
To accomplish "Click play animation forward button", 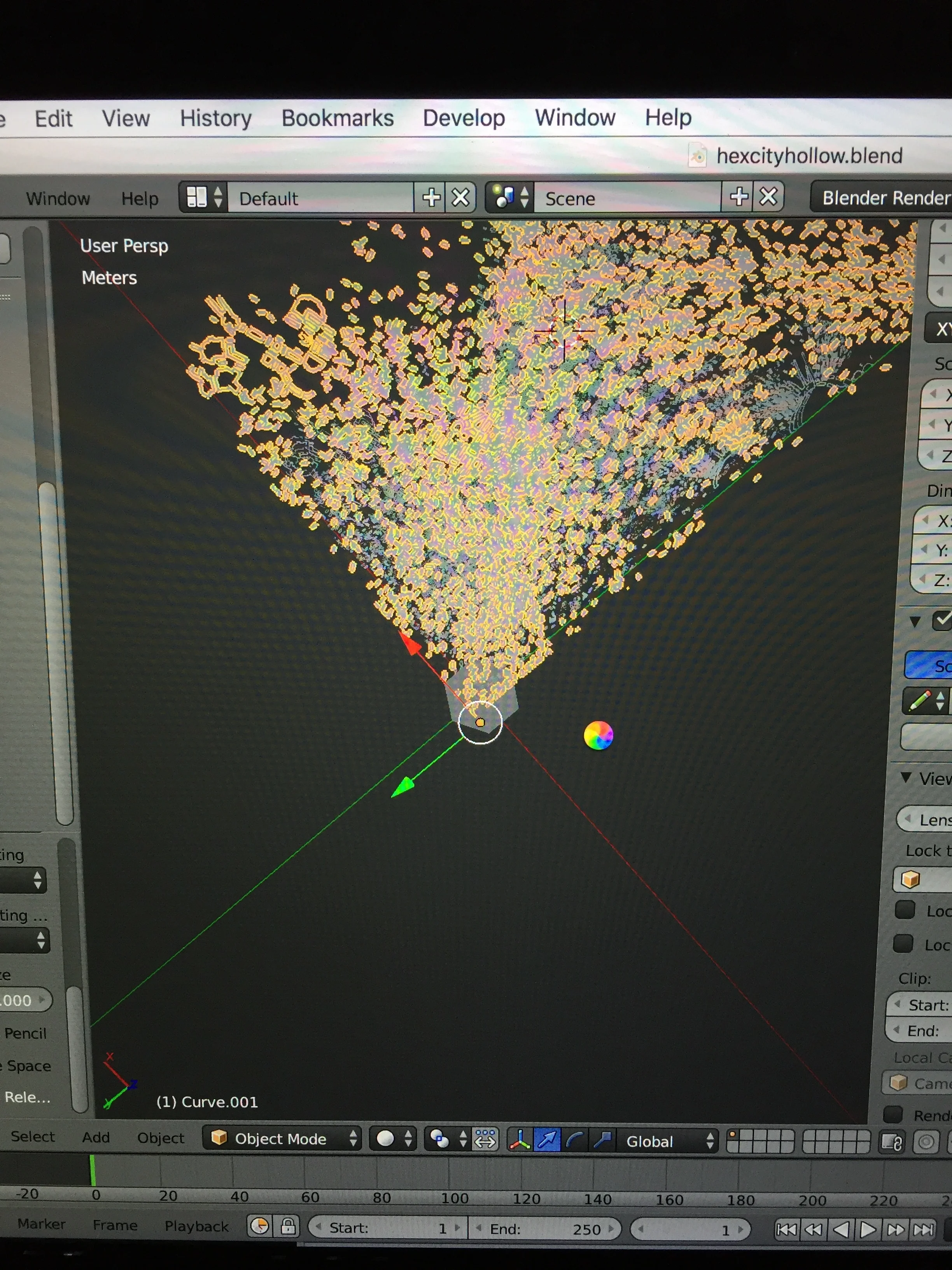I will [x=868, y=1229].
